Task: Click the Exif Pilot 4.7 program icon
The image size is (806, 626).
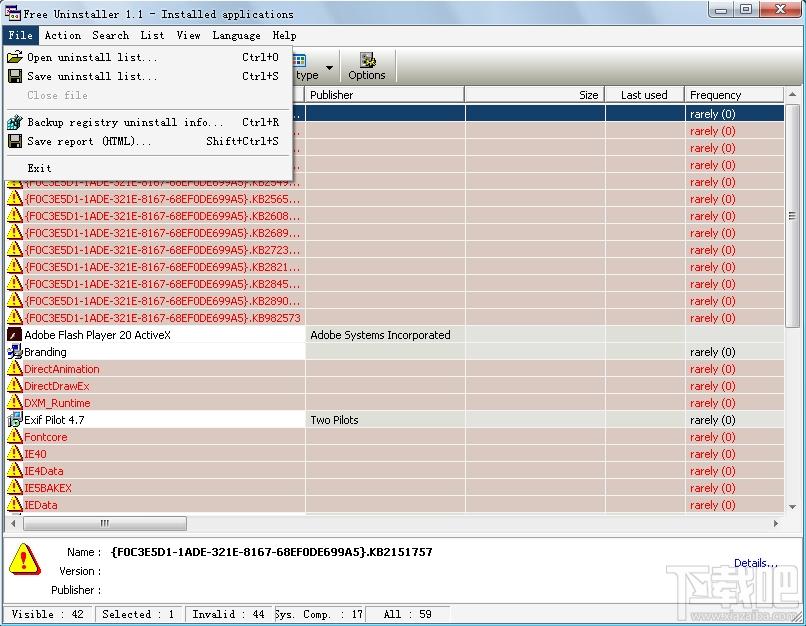Action: (x=14, y=420)
